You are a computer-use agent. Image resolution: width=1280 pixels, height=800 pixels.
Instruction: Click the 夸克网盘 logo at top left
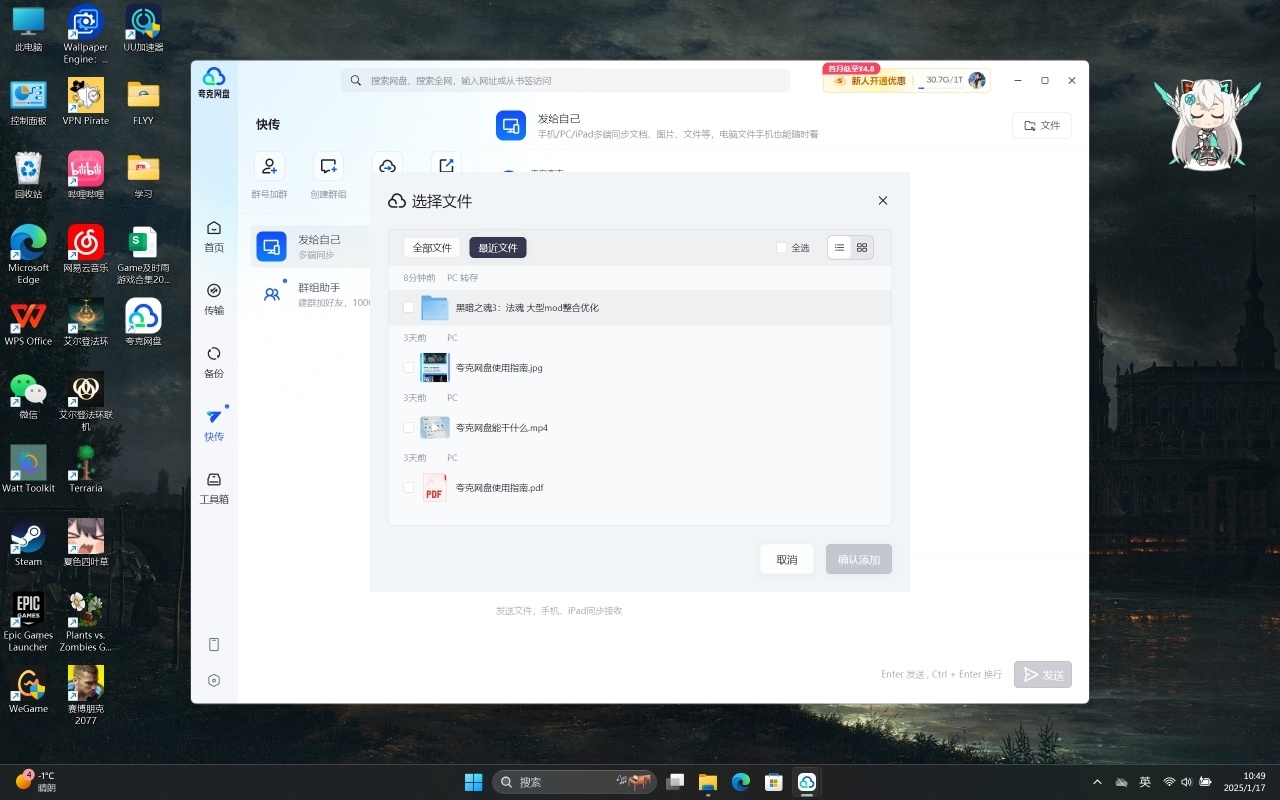click(214, 82)
